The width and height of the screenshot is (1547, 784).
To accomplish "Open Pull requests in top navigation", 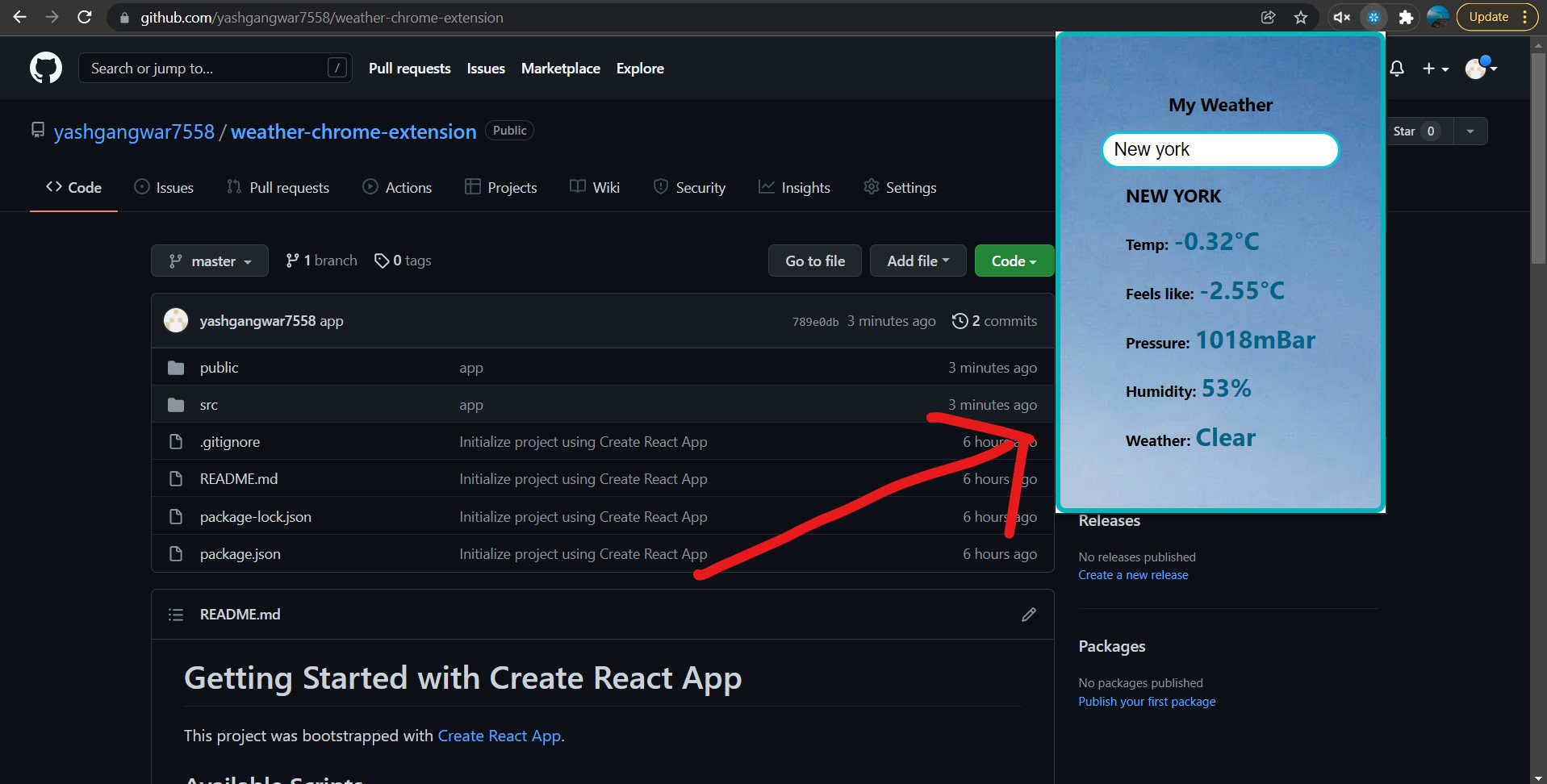I will (410, 69).
